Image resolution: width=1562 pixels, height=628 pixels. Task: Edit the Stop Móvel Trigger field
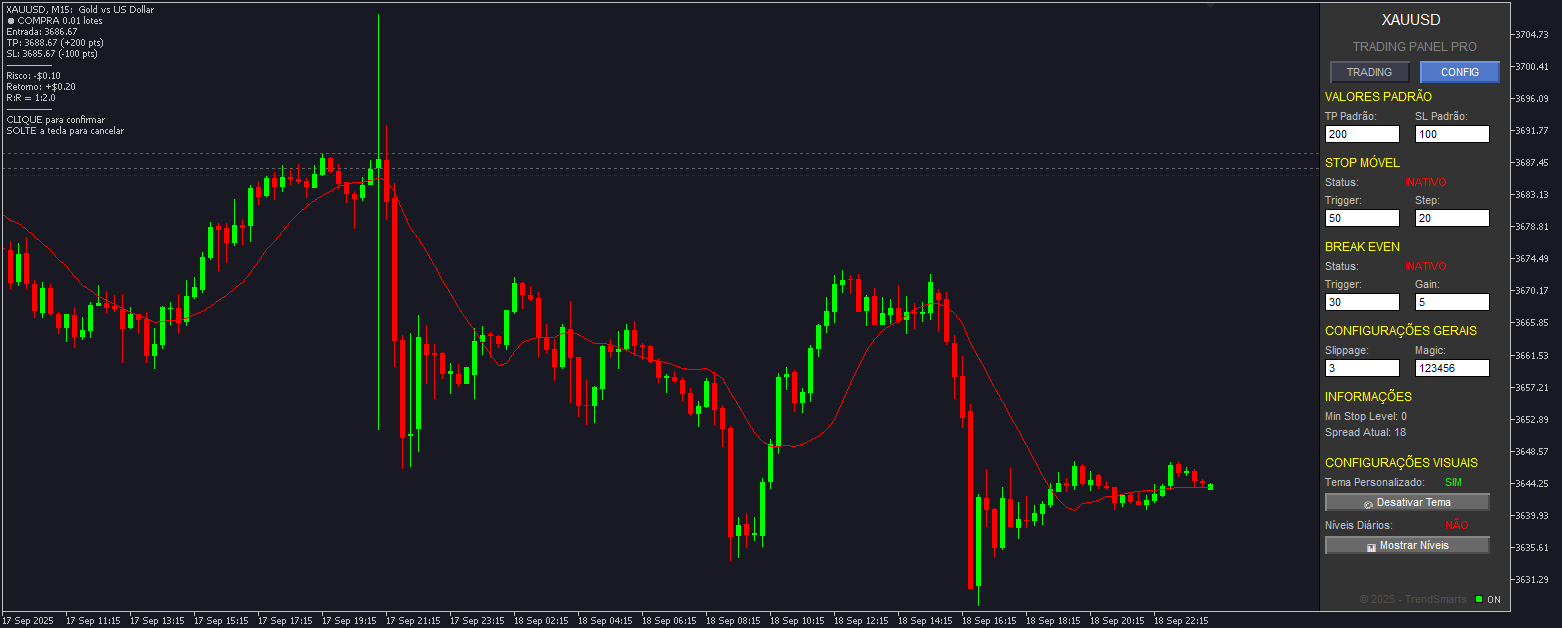(x=1361, y=218)
